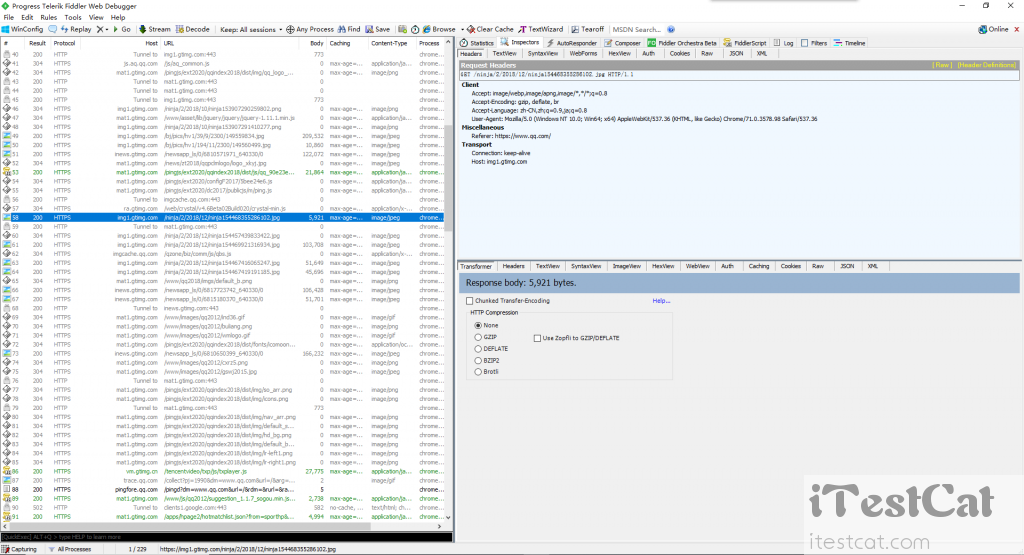
Task: Click Clear Cache toolbar button
Action: [x=490, y=29]
